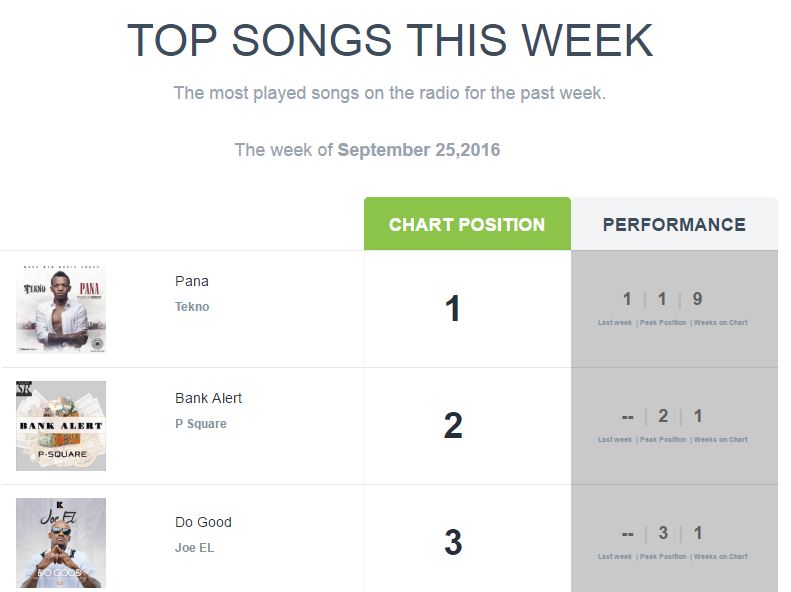Viewport: 791px width, 592px height.
Task: Click the September 25,2016 week date
Action: point(419,150)
